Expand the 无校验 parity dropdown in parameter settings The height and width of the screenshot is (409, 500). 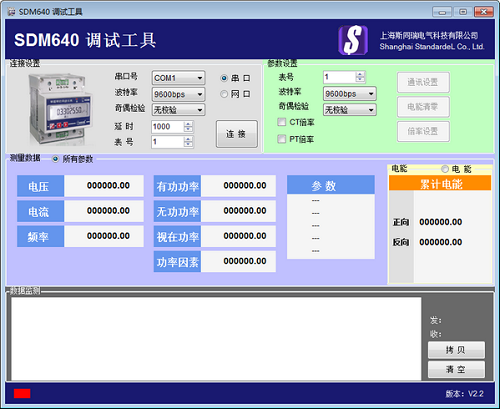pos(350,110)
